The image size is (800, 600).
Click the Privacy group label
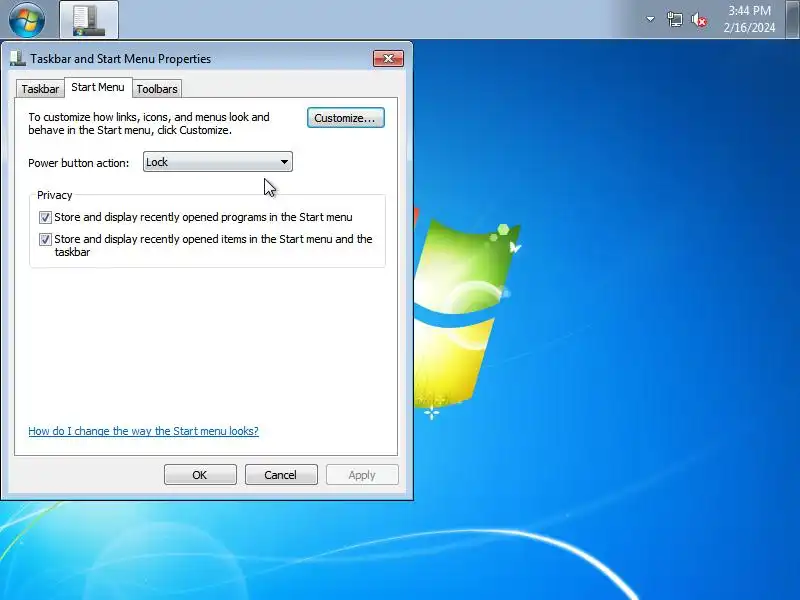click(x=55, y=195)
